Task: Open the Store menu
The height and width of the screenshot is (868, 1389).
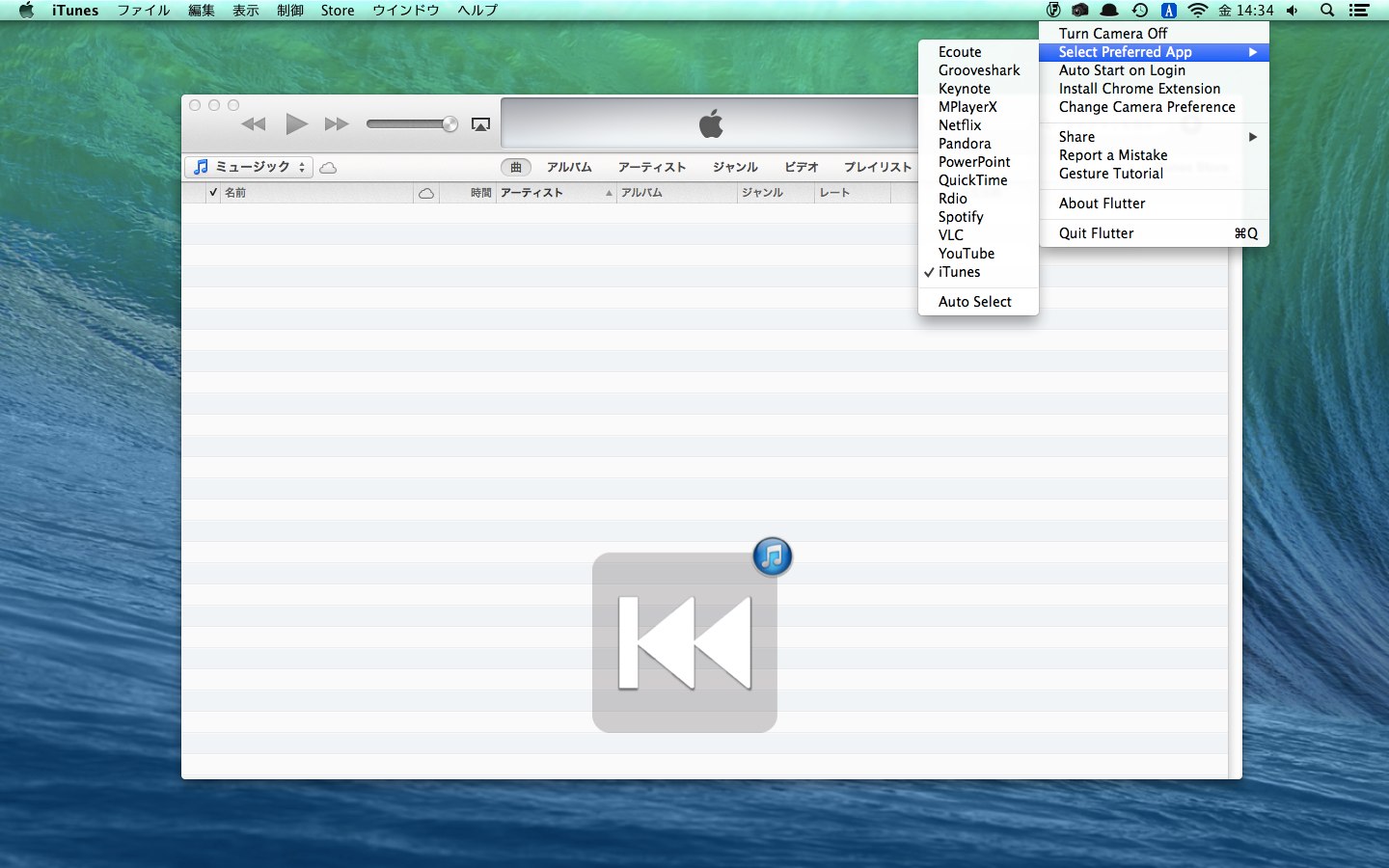Action: [338, 11]
